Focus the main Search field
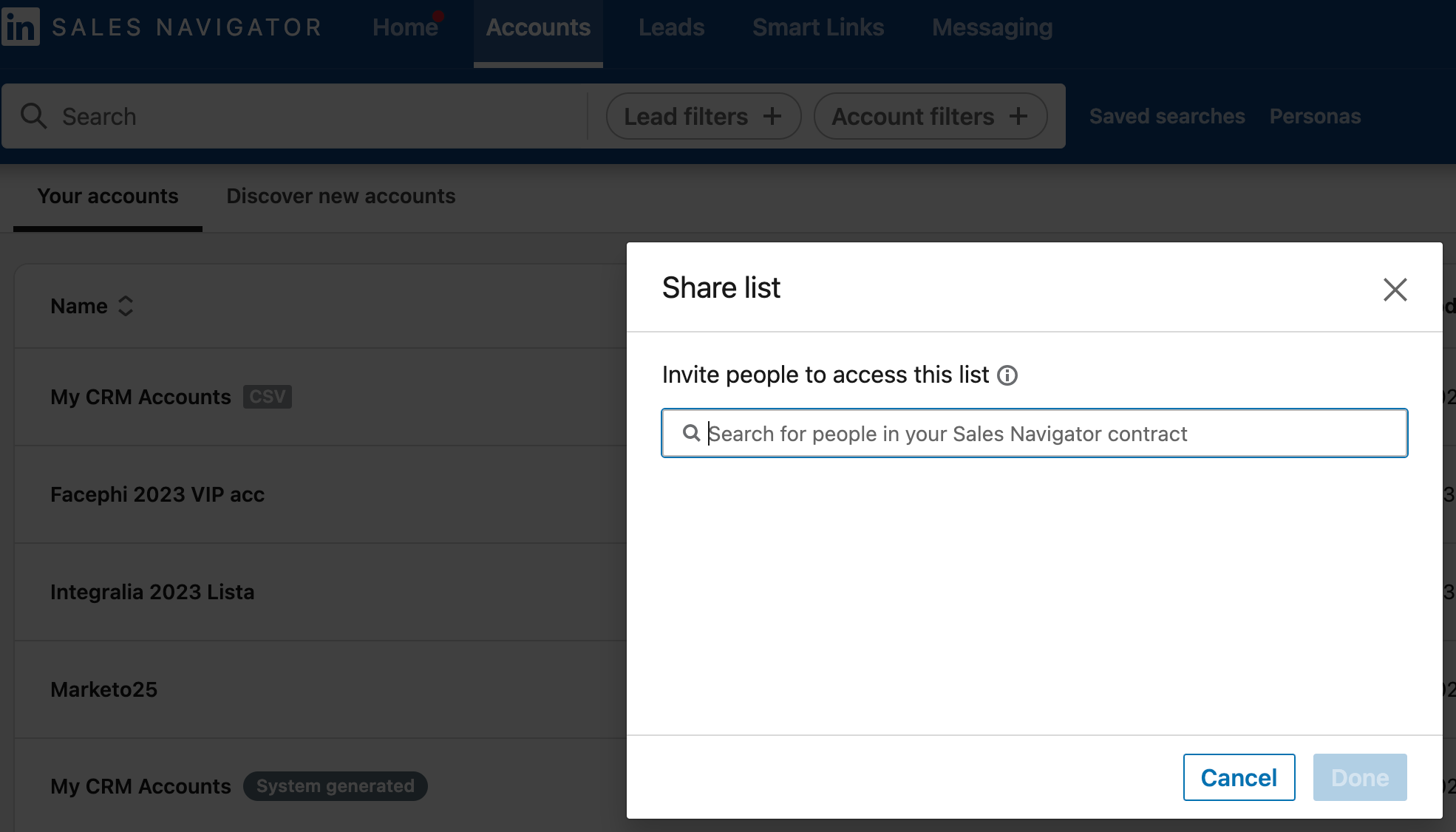1456x832 pixels. click(296, 116)
